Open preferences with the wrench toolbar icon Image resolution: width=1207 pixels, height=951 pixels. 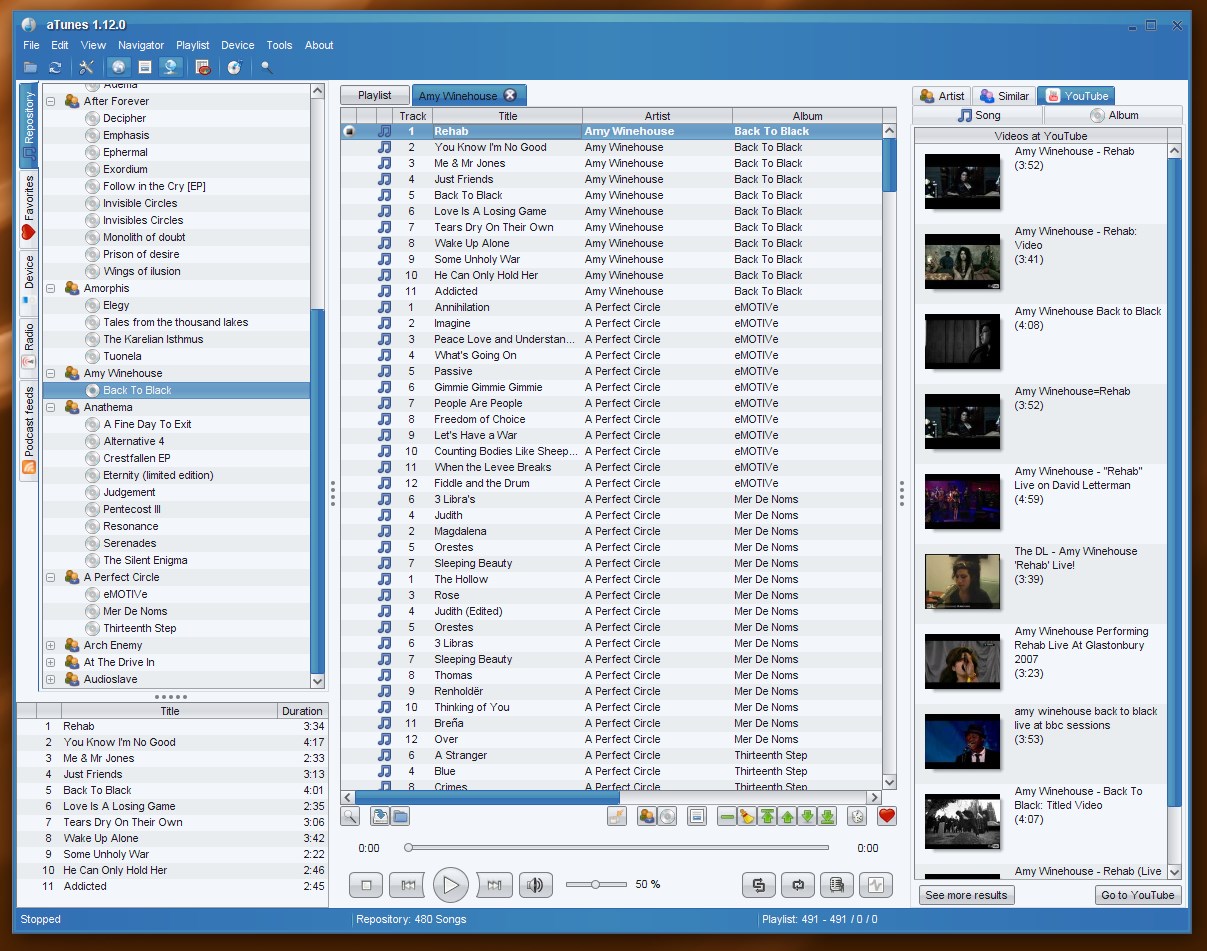[87, 67]
